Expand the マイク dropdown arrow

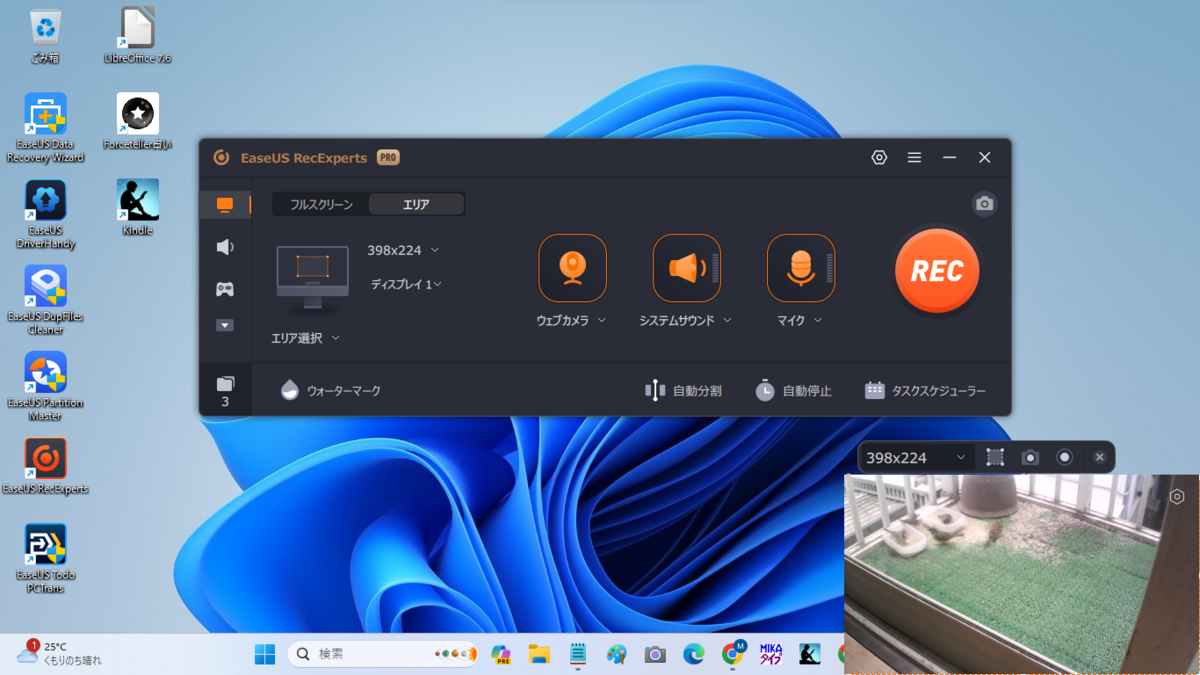pyautogui.click(x=818, y=320)
